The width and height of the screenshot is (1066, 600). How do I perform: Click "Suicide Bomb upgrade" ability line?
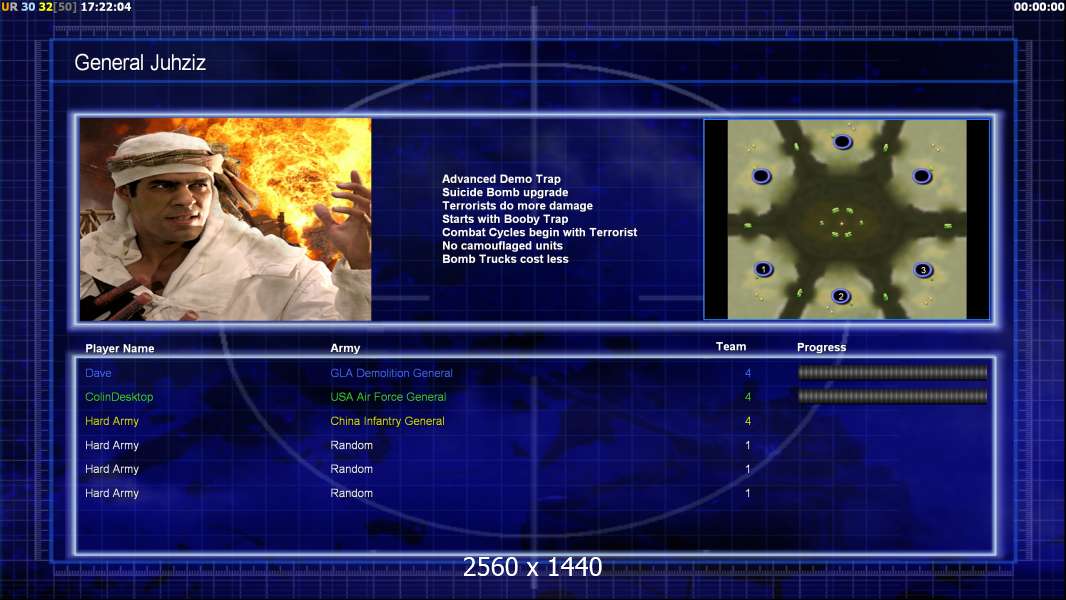pos(505,192)
